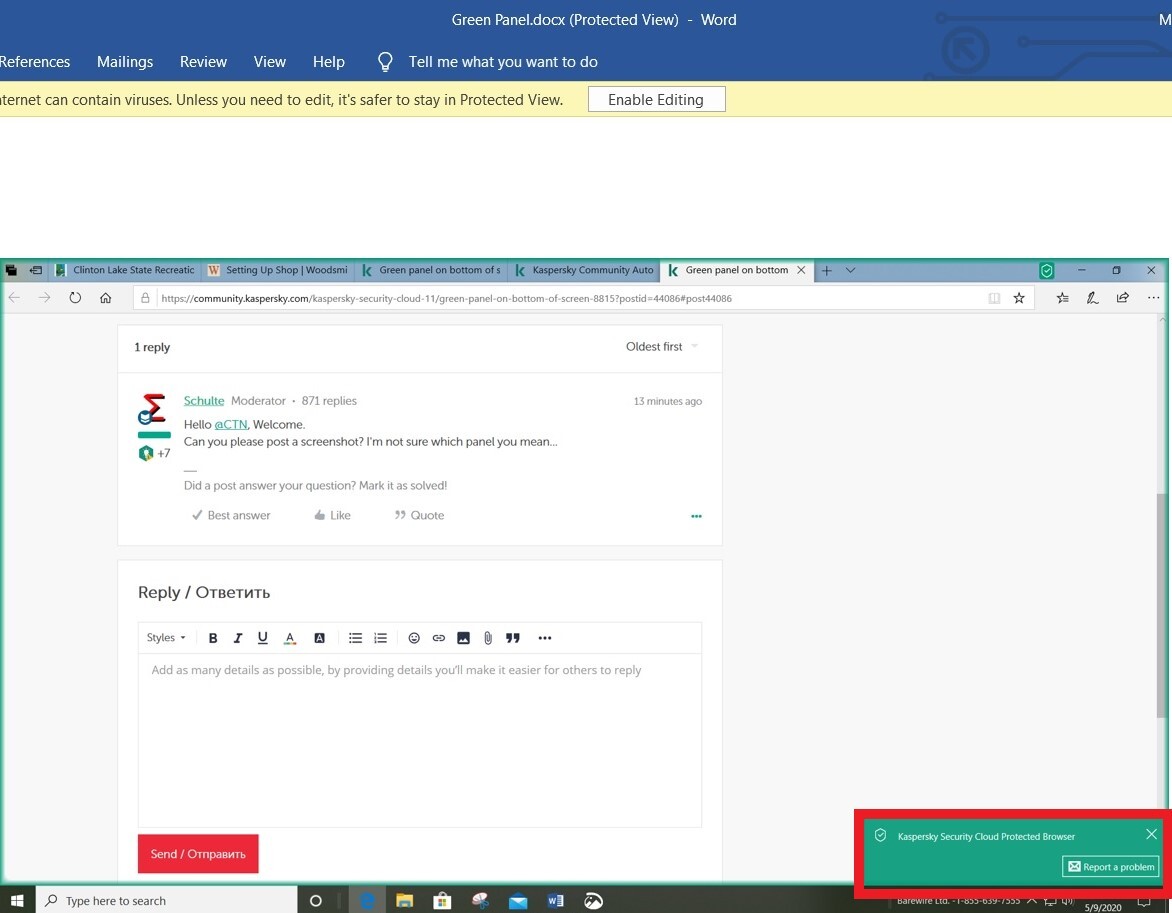Click the browser back arrow
Screen dimensions: 1172x913
coord(14,298)
